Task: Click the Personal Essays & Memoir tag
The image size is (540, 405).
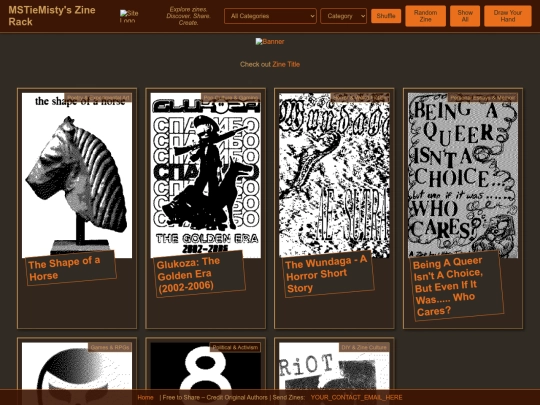Action: coord(482,98)
